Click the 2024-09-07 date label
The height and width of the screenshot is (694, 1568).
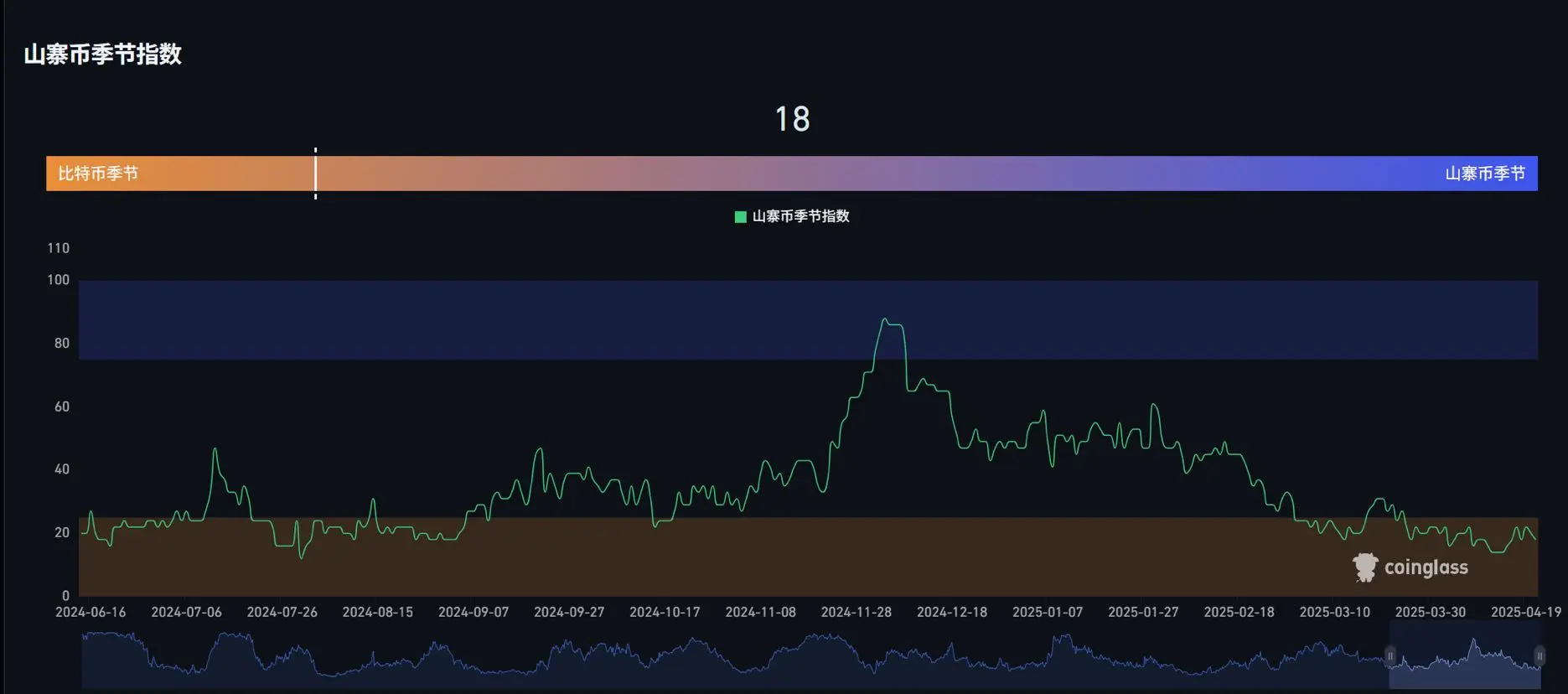[x=474, y=612]
